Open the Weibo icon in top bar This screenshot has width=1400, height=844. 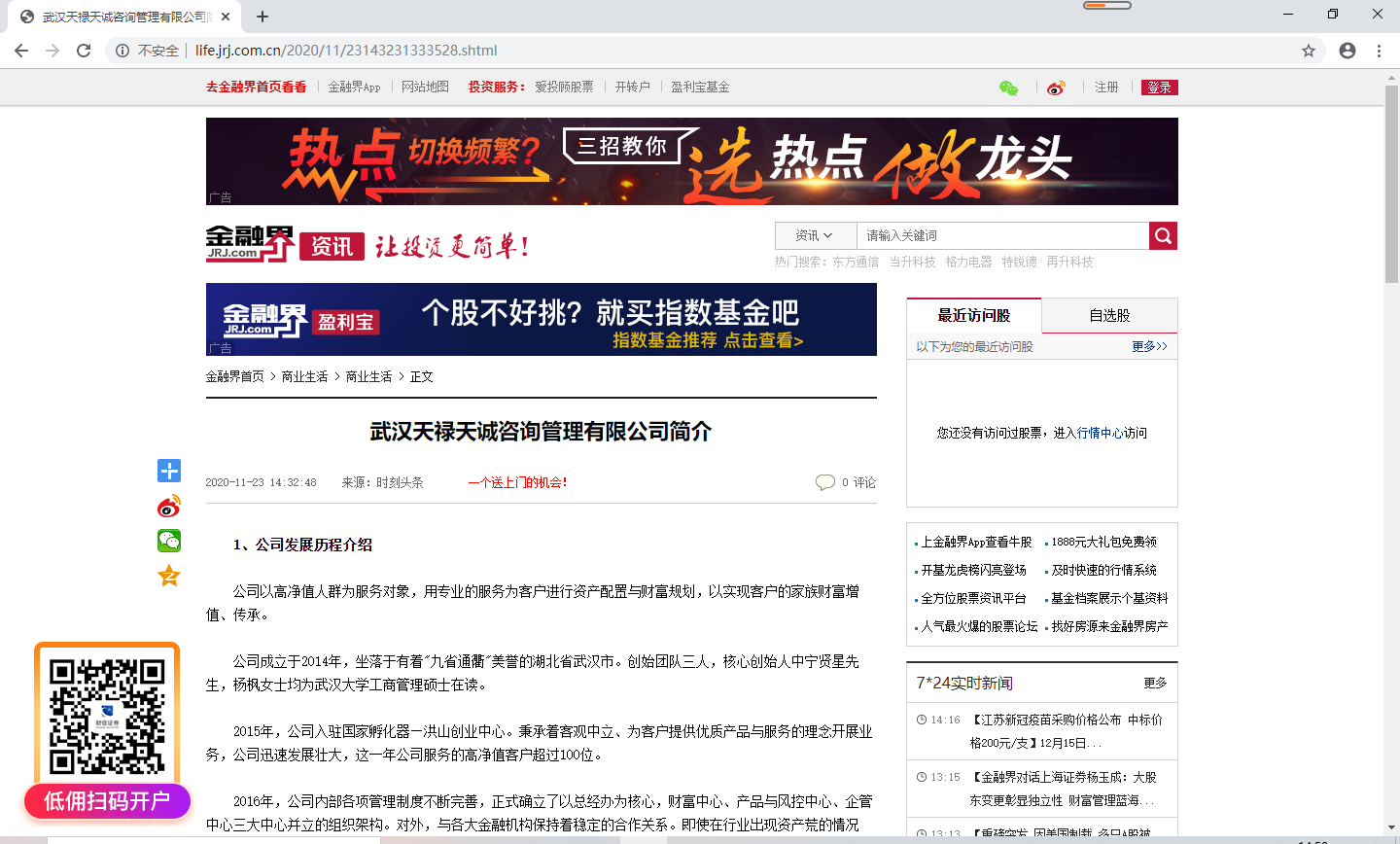pos(1056,88)
